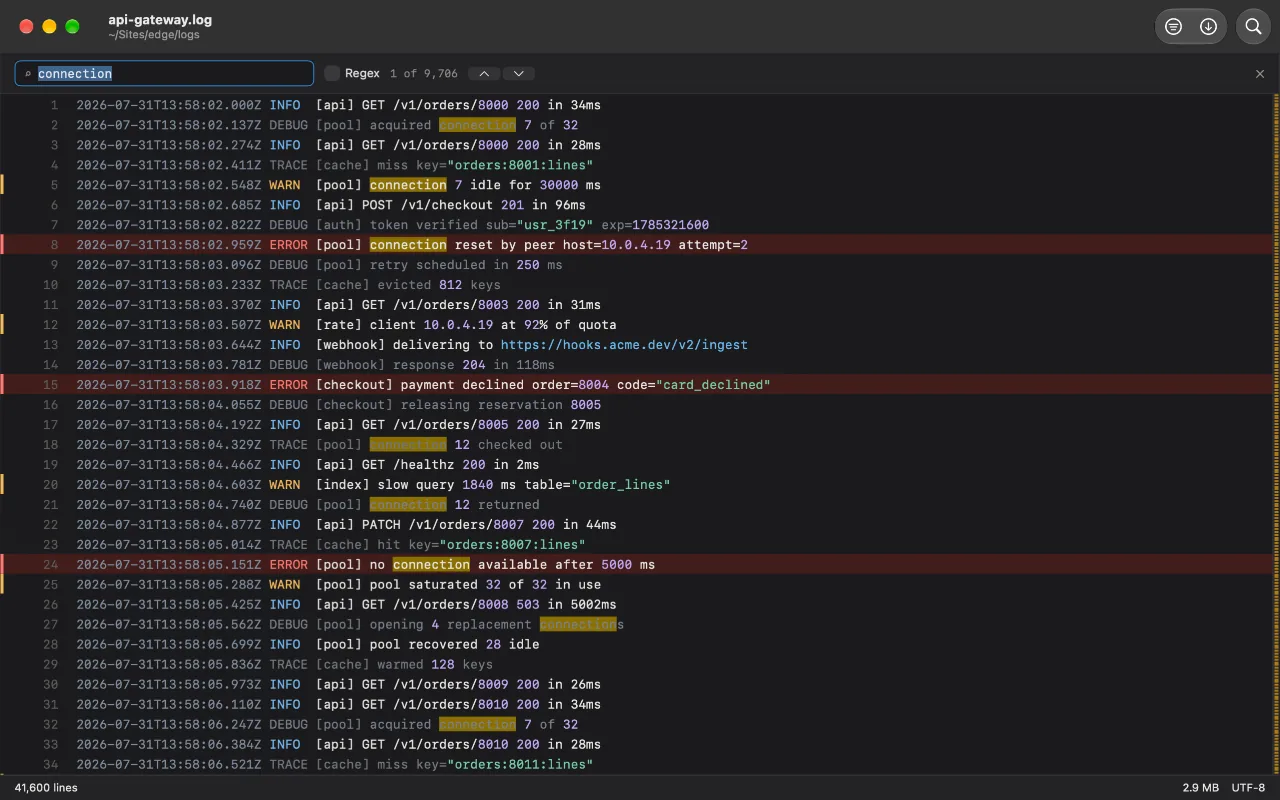The height and width of the screenshot is (800, 1280).
Task: Click 'GET /healthz 200 in 2ms' line
Action: point(640,465)
